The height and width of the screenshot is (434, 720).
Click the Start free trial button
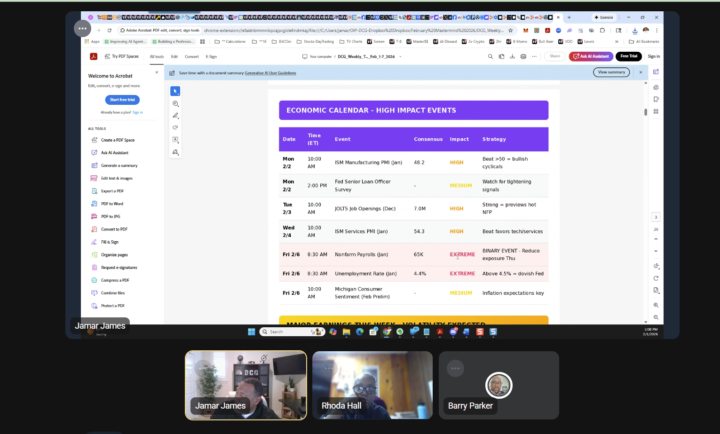[120, 100]
